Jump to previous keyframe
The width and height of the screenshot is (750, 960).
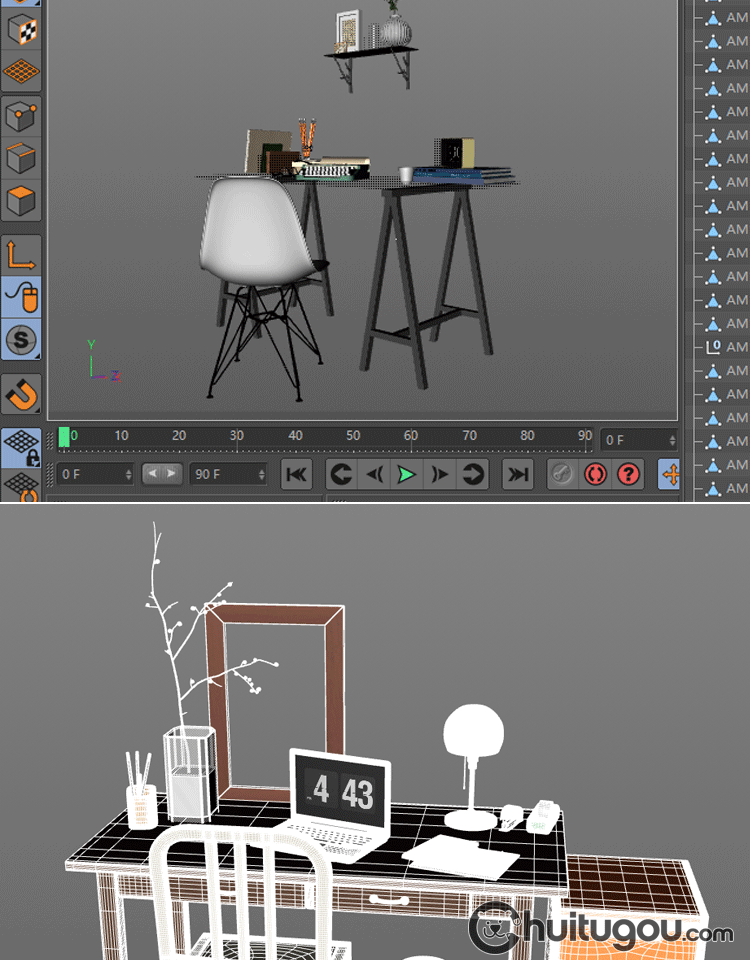[340, 474]
